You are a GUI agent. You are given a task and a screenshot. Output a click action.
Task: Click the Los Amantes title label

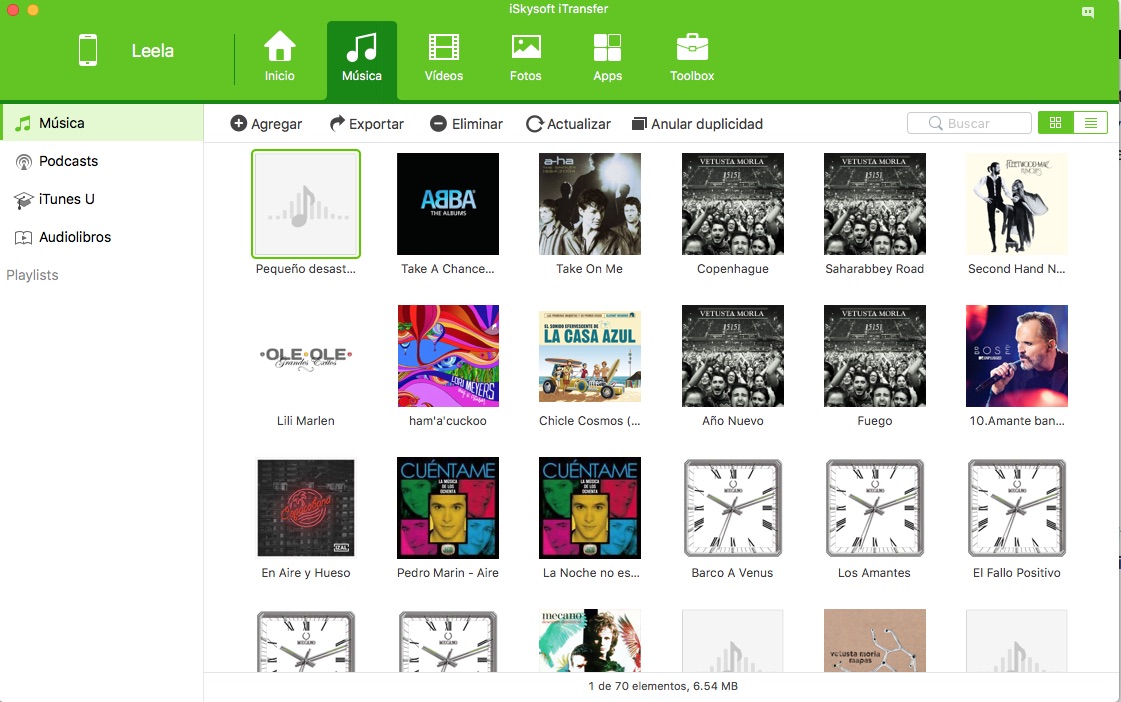(874, 573)
